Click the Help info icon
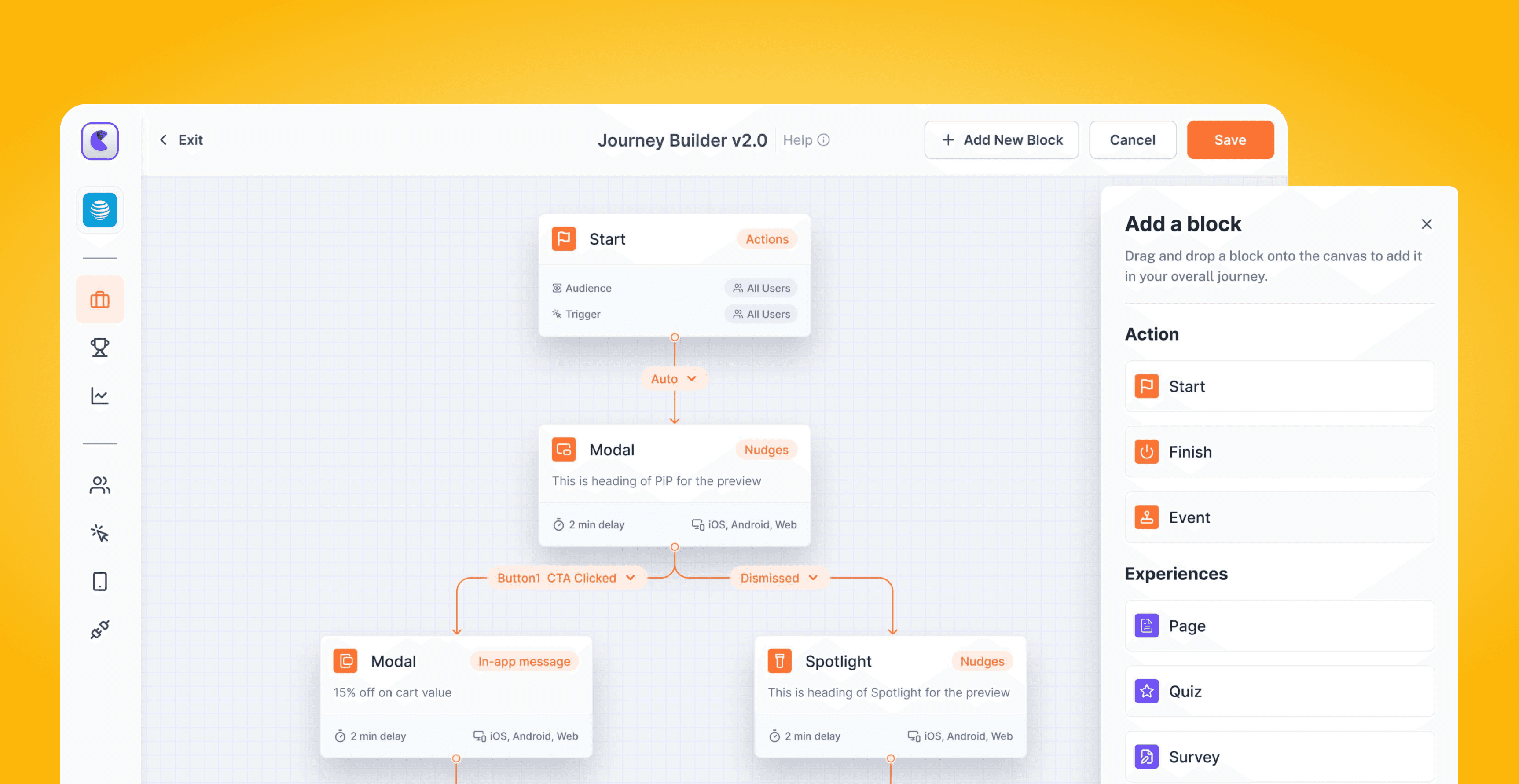This screenshot has width=1519, height=784. tap(824, 140)
